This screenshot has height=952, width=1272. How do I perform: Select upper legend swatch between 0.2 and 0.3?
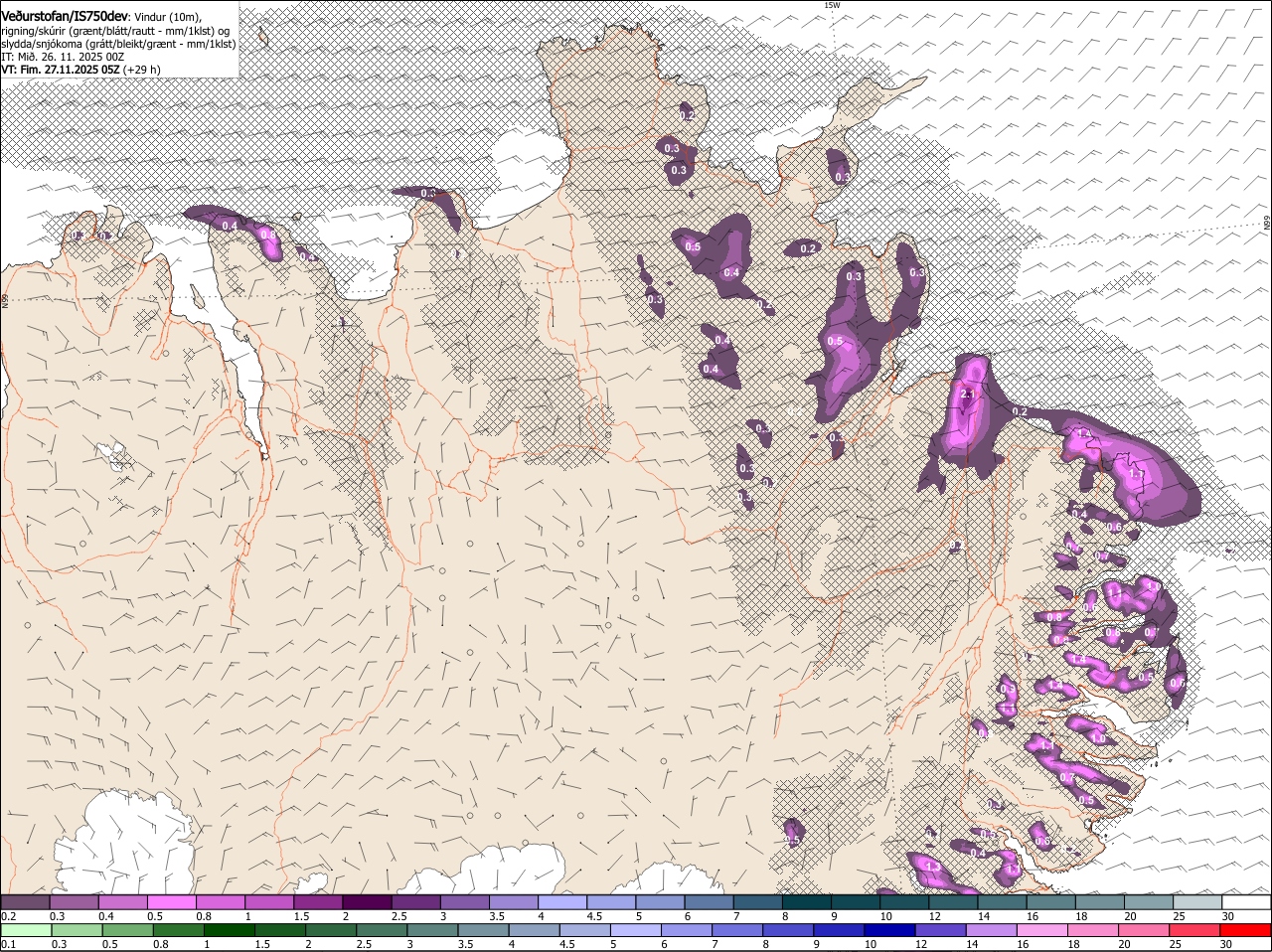(24, 902)
